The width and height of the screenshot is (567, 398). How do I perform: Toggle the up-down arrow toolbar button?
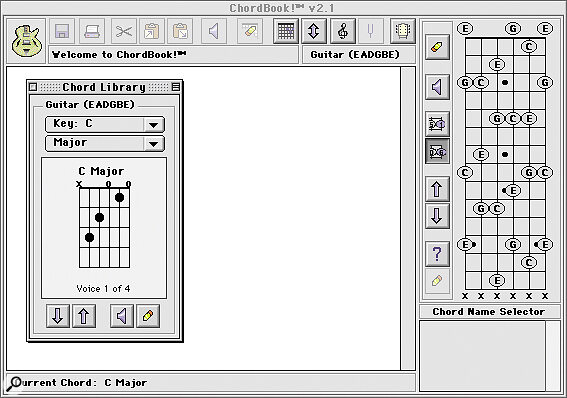click(x=314, y=31)
